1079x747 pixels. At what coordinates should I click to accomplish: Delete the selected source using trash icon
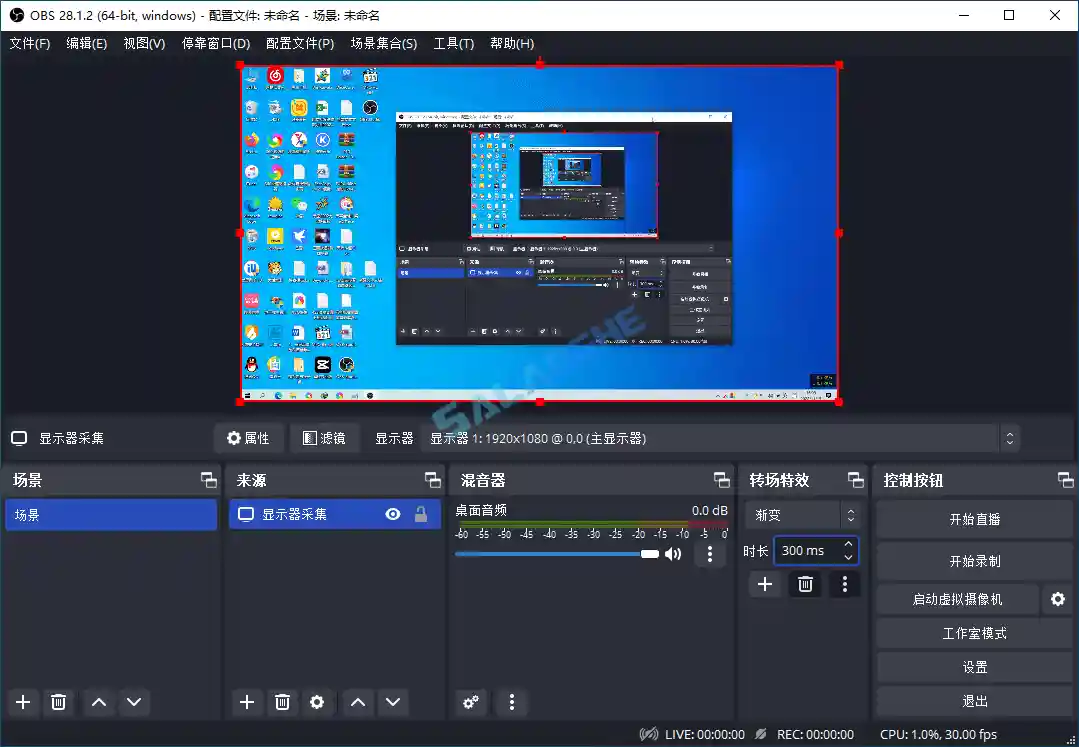click(282, 702)
